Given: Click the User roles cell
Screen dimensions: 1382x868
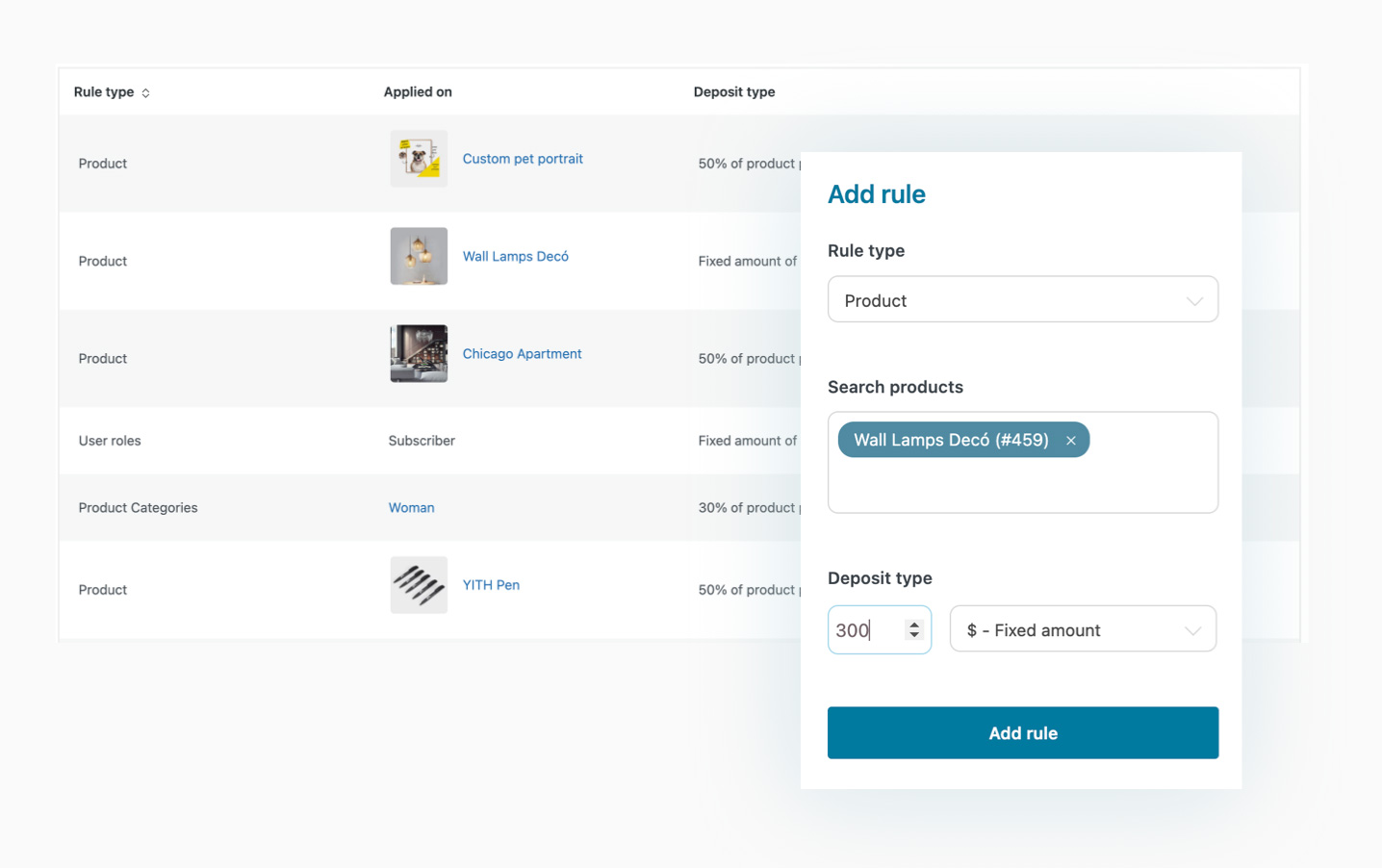Looking at the screenshot, I should 110,441.
